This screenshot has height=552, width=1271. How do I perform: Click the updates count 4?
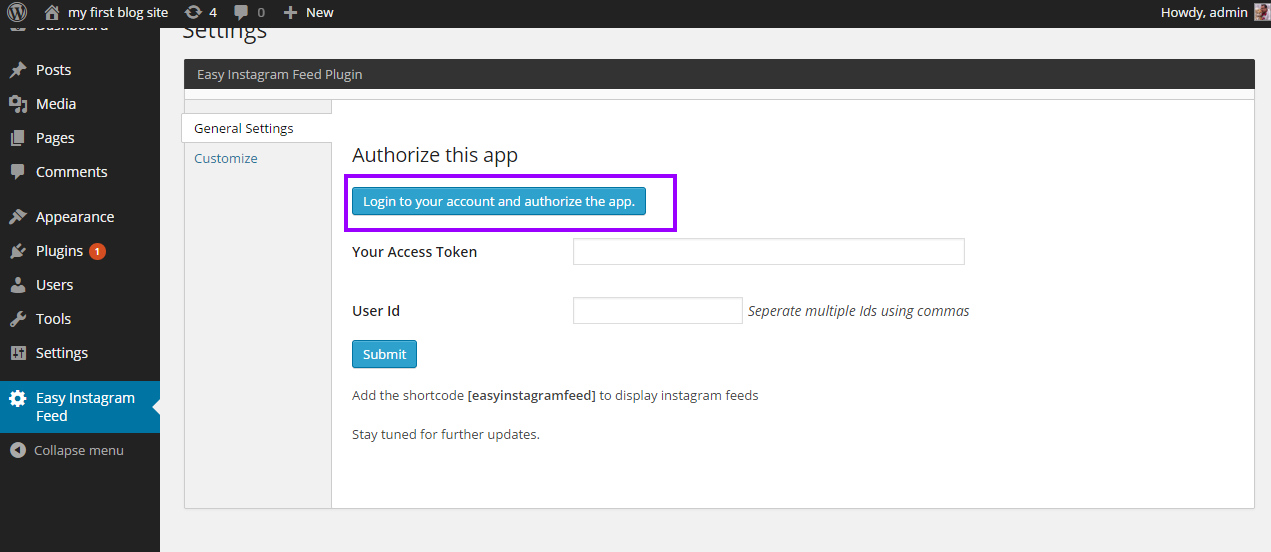[213, 13]
